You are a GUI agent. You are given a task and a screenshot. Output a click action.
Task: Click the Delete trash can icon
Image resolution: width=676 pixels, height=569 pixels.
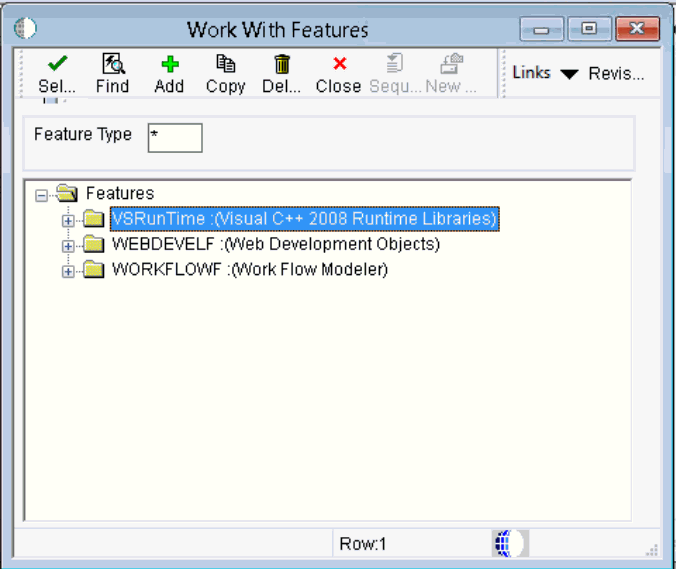click(x=282, y=64)
